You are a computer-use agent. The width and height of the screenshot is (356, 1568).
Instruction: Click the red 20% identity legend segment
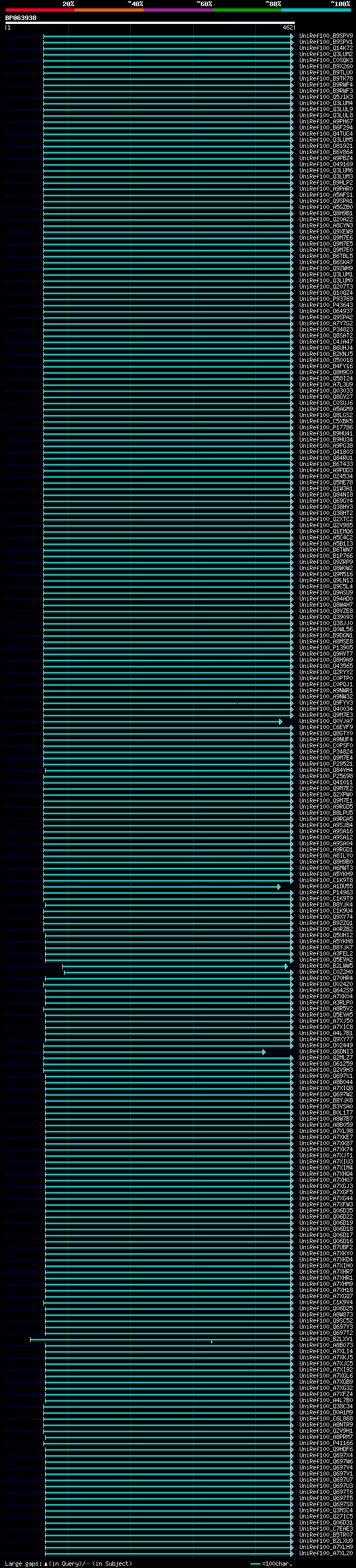pyautogui.click(x=39, y=10)
